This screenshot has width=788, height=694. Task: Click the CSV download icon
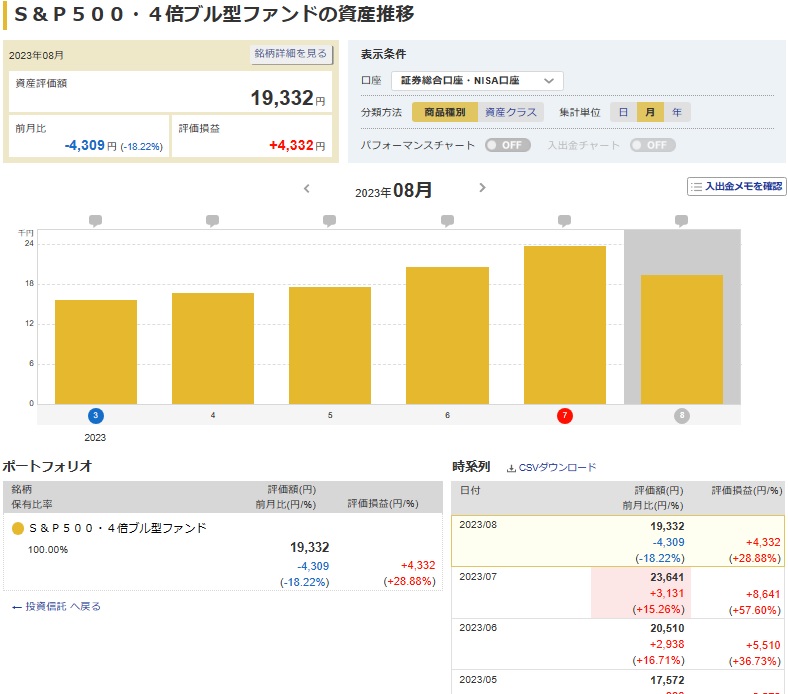pyautogui.click(x=511, y=468)
